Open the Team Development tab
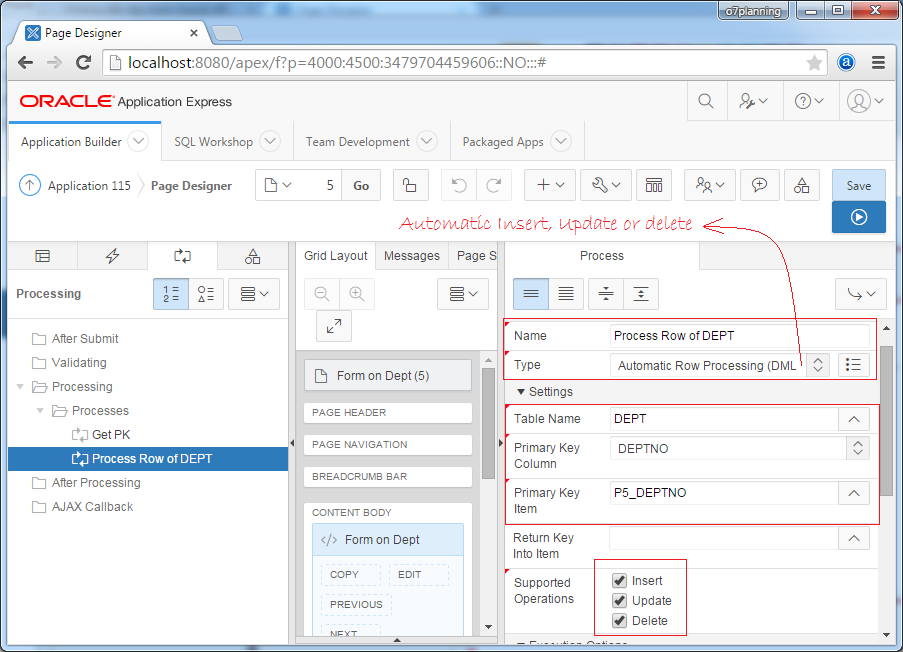The width and height of the screenshot is (903, 652). pos(358,142)
